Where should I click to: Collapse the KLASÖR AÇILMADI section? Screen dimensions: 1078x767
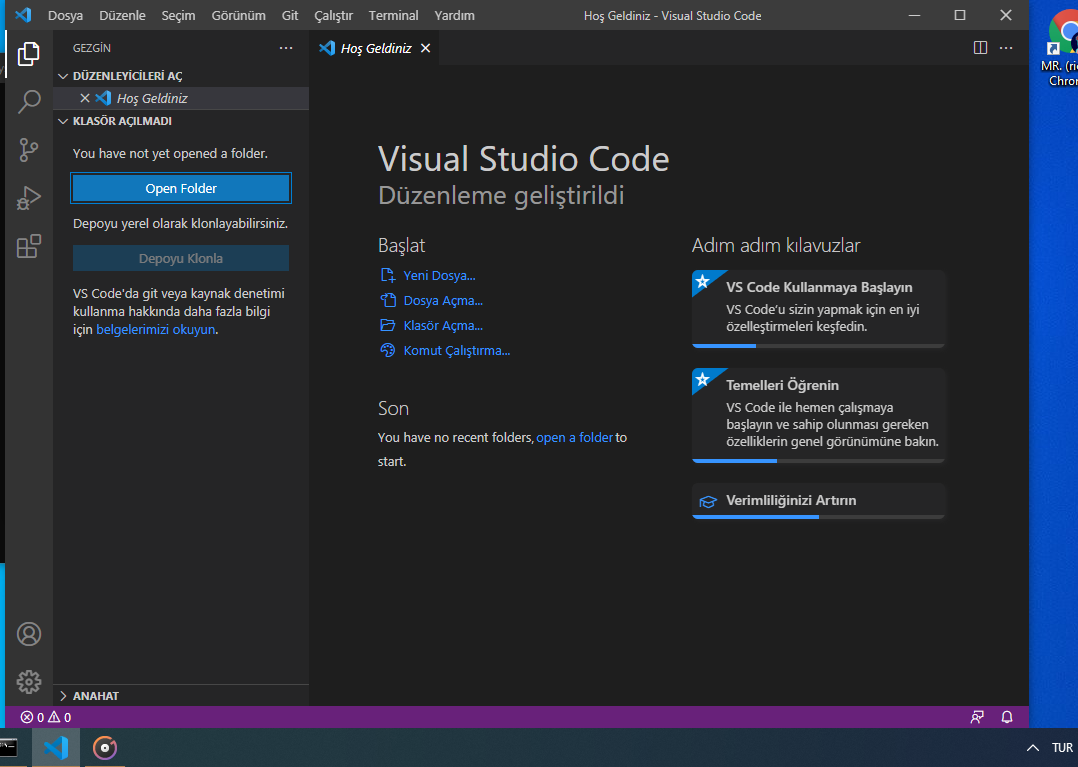pyautogui.click(x=122, y=121)
